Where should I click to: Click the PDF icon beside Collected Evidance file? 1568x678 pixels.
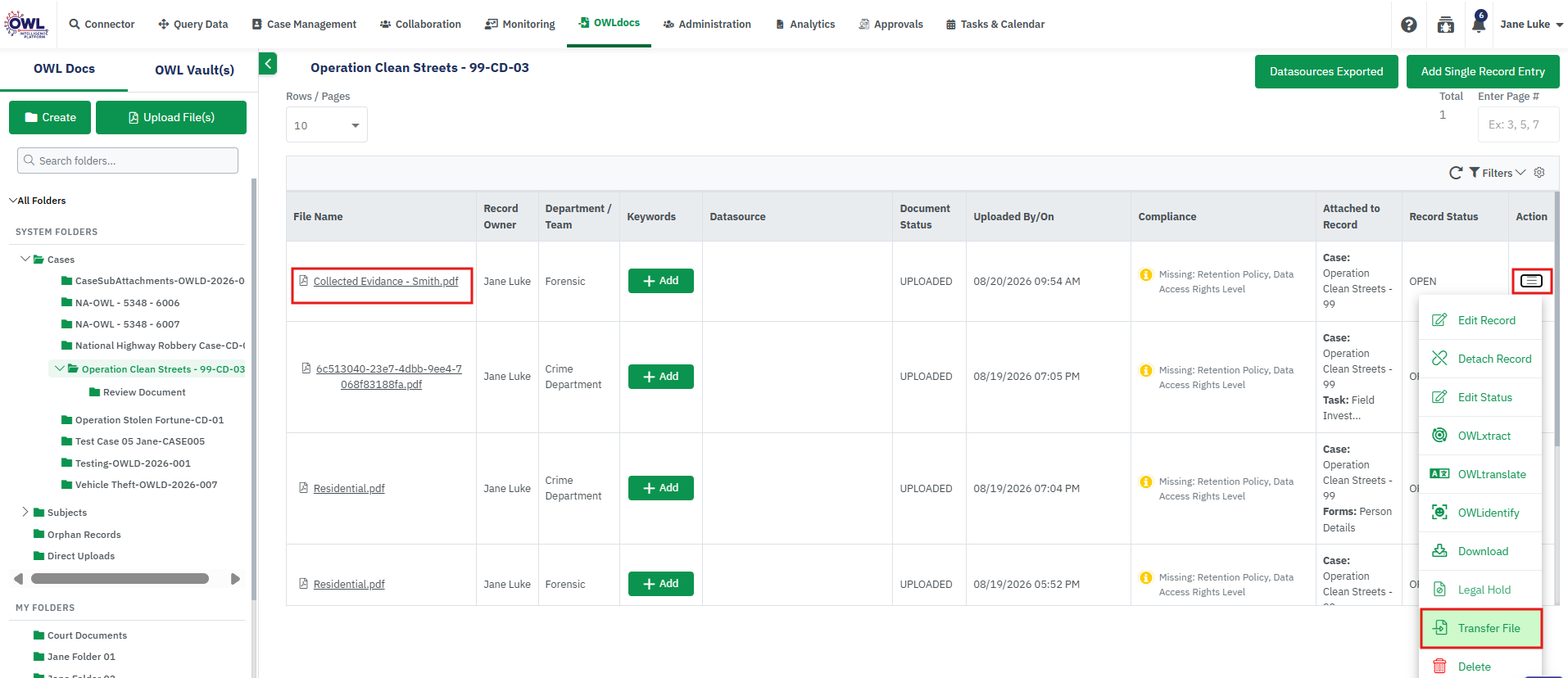point(303,281)
